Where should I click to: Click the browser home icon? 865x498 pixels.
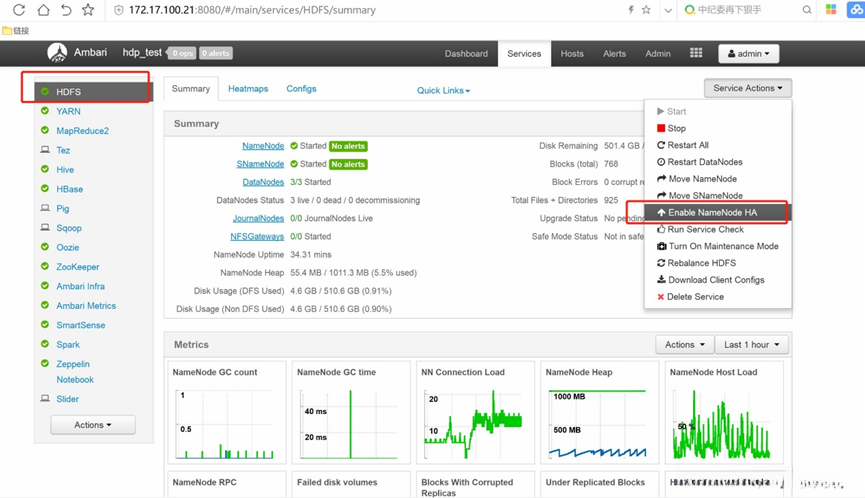[43, 10]
